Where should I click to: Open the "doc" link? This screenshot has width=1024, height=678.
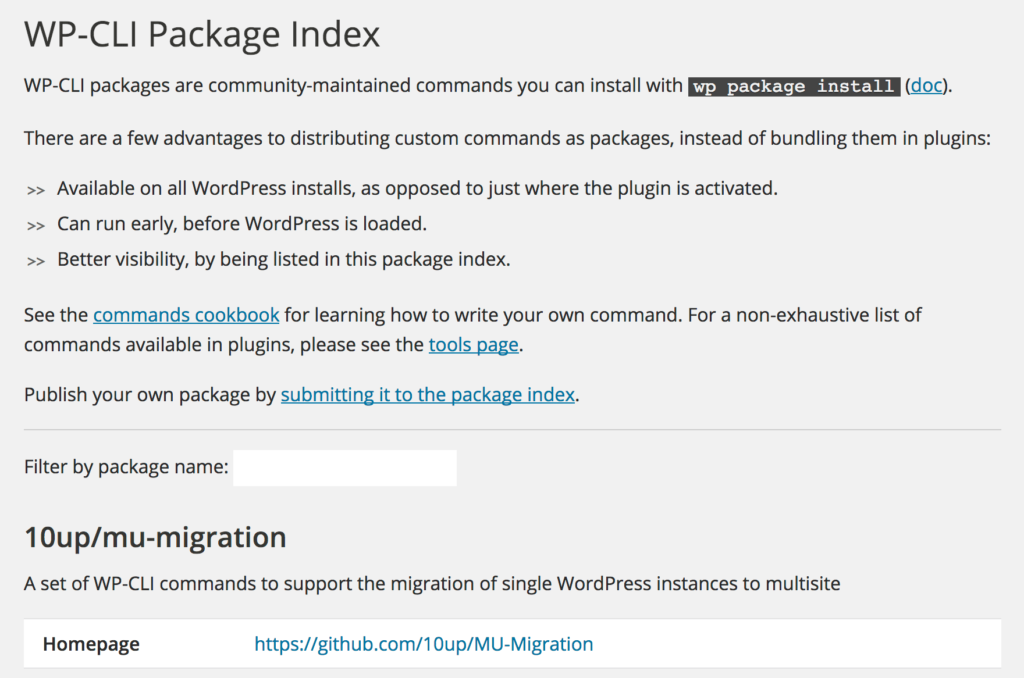[926, 86]
